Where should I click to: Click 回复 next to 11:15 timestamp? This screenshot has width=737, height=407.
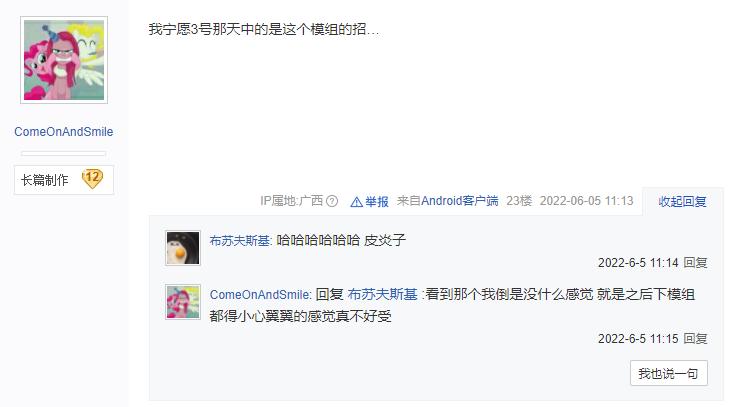pyautogui.click(x=695, y=339)
